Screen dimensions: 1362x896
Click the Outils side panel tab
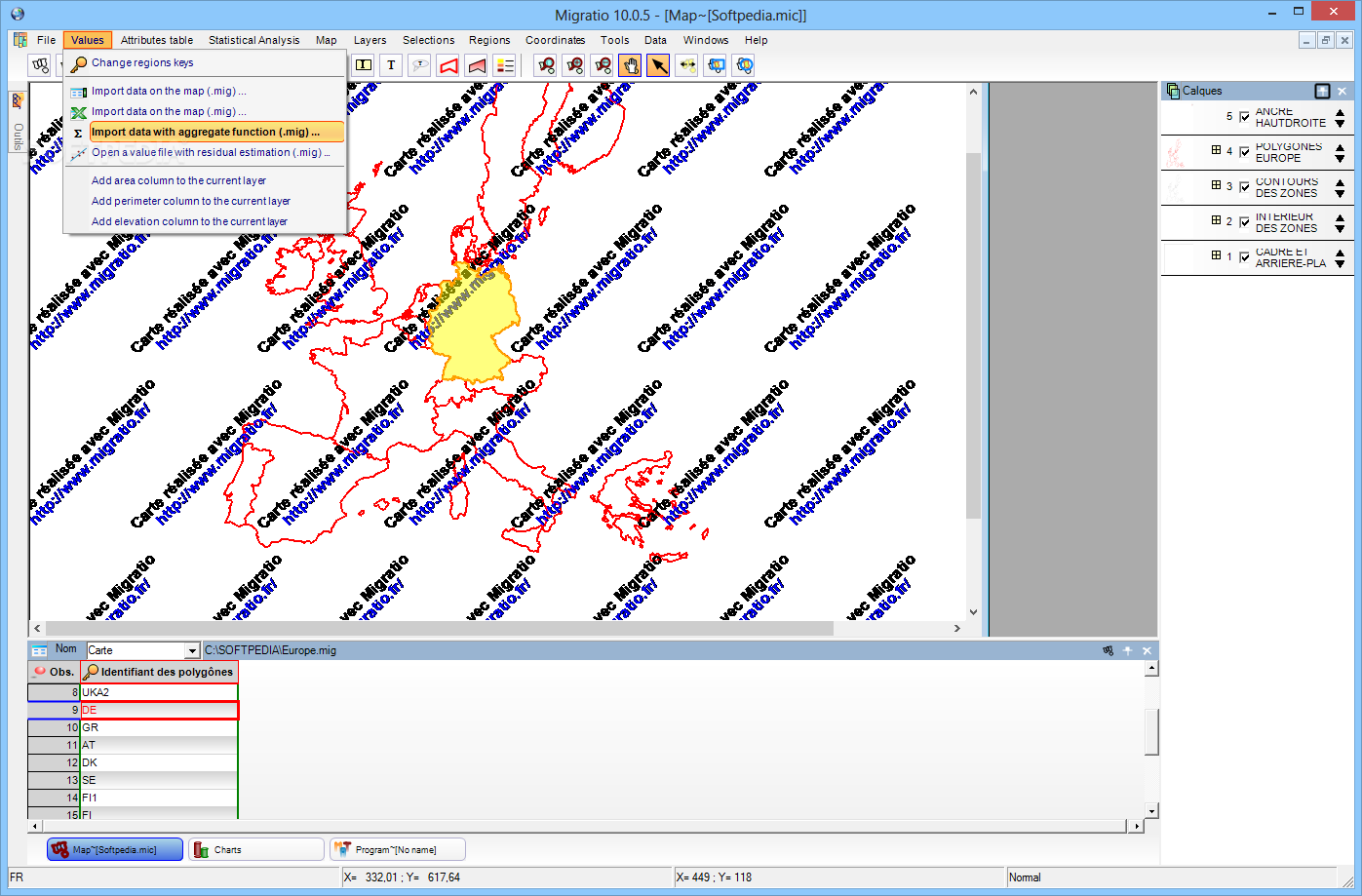tap(18, 122)
